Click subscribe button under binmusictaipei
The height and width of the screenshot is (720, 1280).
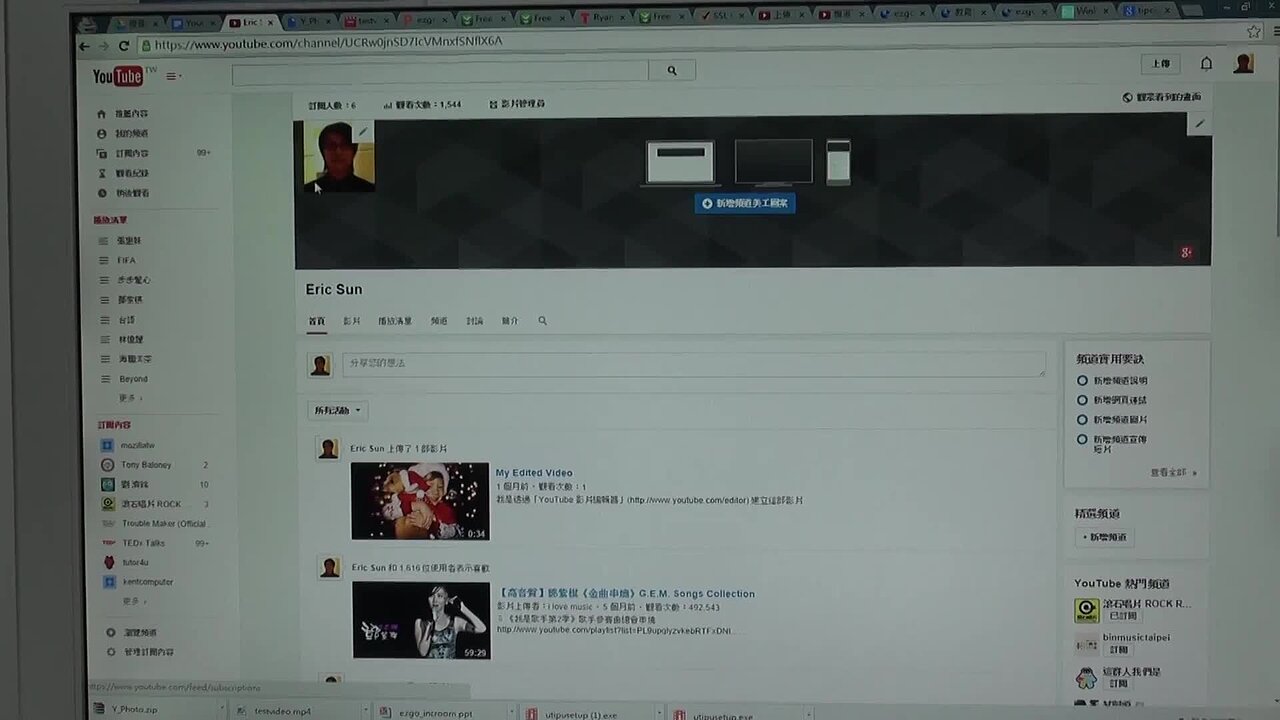pos(1118,650)
